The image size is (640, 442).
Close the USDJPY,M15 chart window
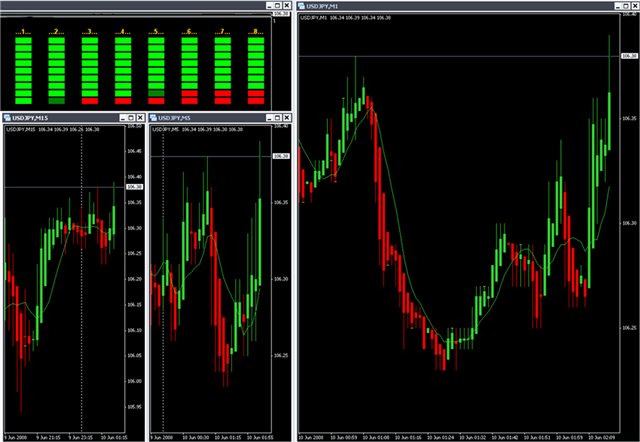pyautogui.click(x=137, y=117)
